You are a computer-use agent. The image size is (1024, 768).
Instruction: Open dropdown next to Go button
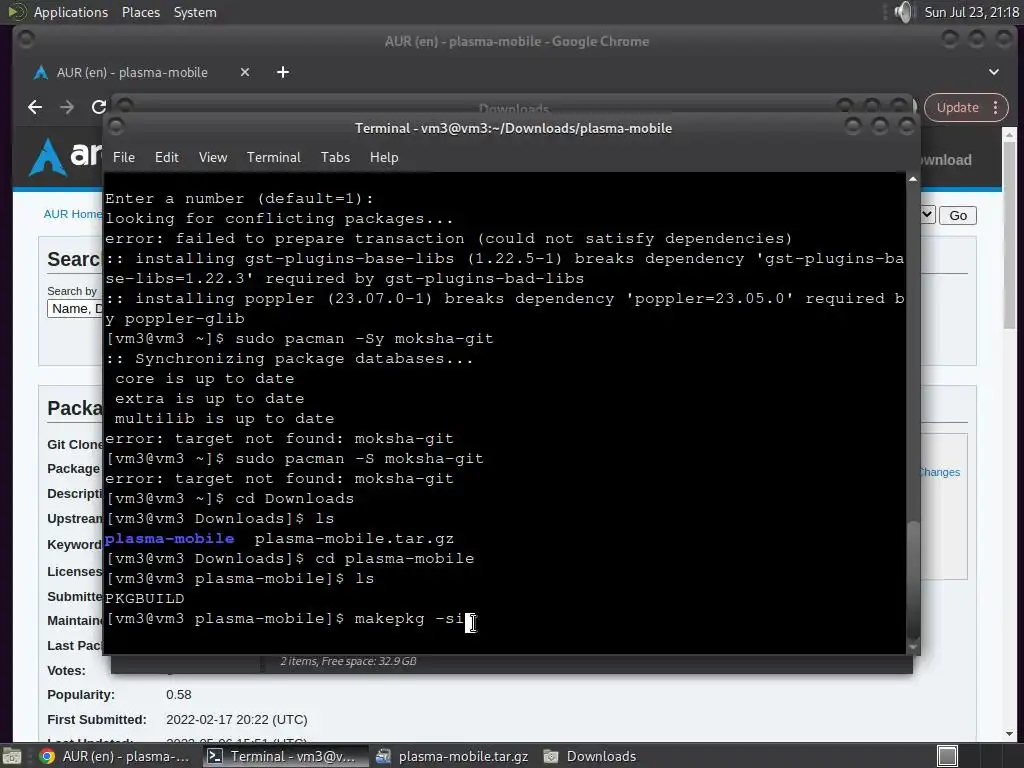927,215
